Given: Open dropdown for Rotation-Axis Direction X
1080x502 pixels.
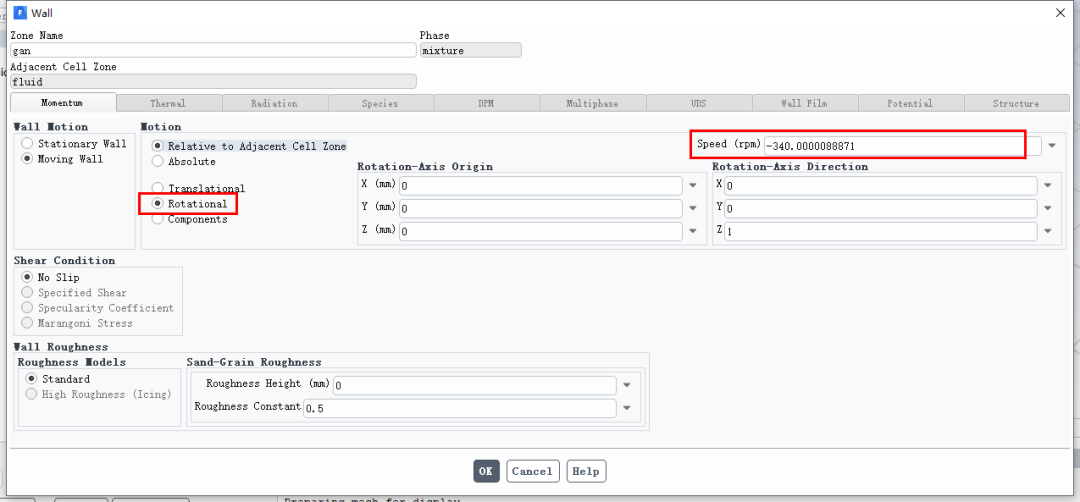Looking at the screenshot, I should click(1048, 185).
